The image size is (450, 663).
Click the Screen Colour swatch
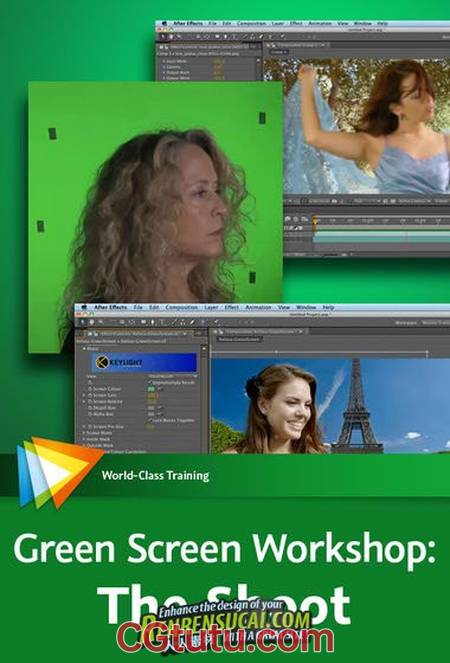[x=151, y=389]
